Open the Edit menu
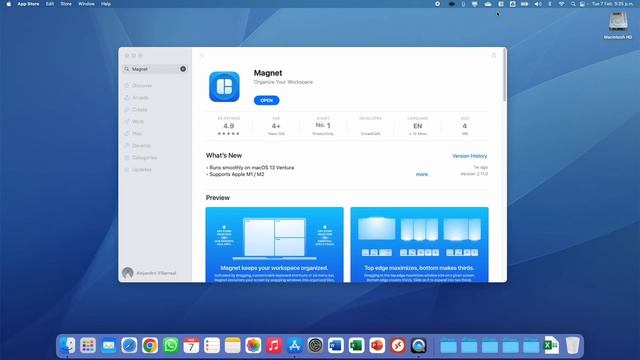640x360 pixels. pos(50,4)
